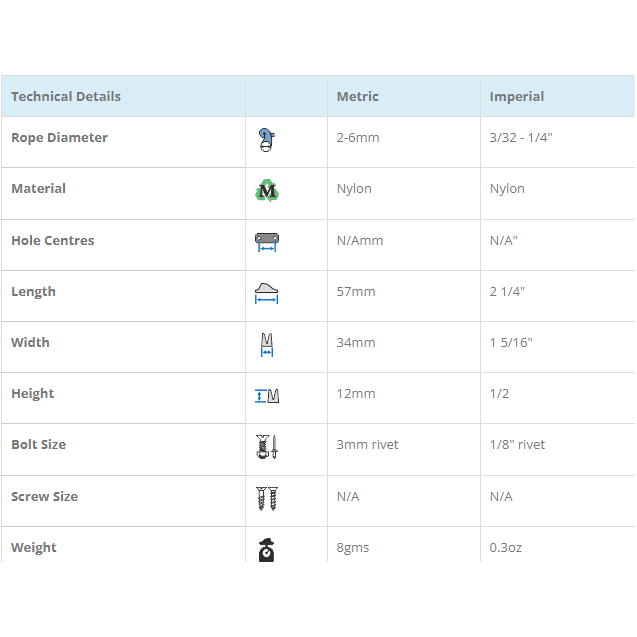
Task: Click the bolt size icon
Action: (x=266, y=446)
